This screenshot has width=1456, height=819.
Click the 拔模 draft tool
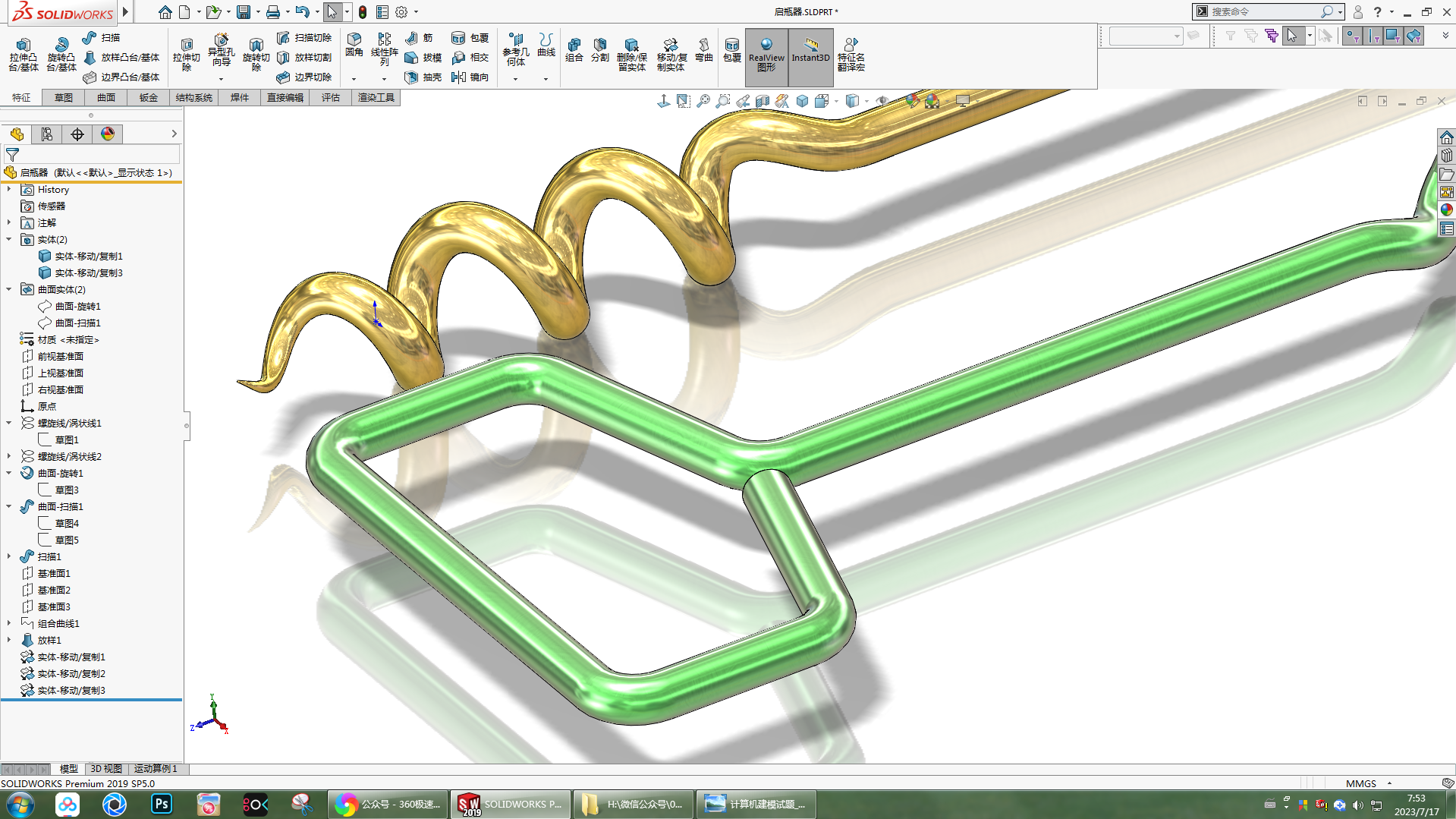(x=423, y=57)
